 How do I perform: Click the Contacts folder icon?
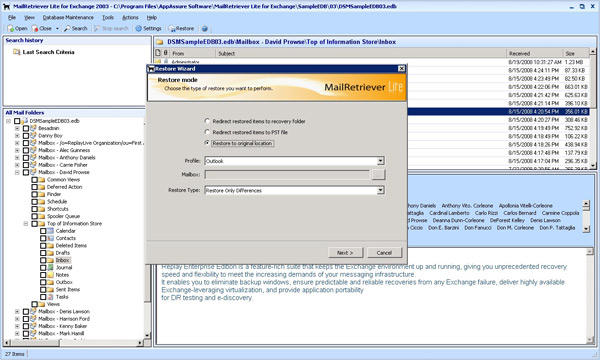[51, 238]
